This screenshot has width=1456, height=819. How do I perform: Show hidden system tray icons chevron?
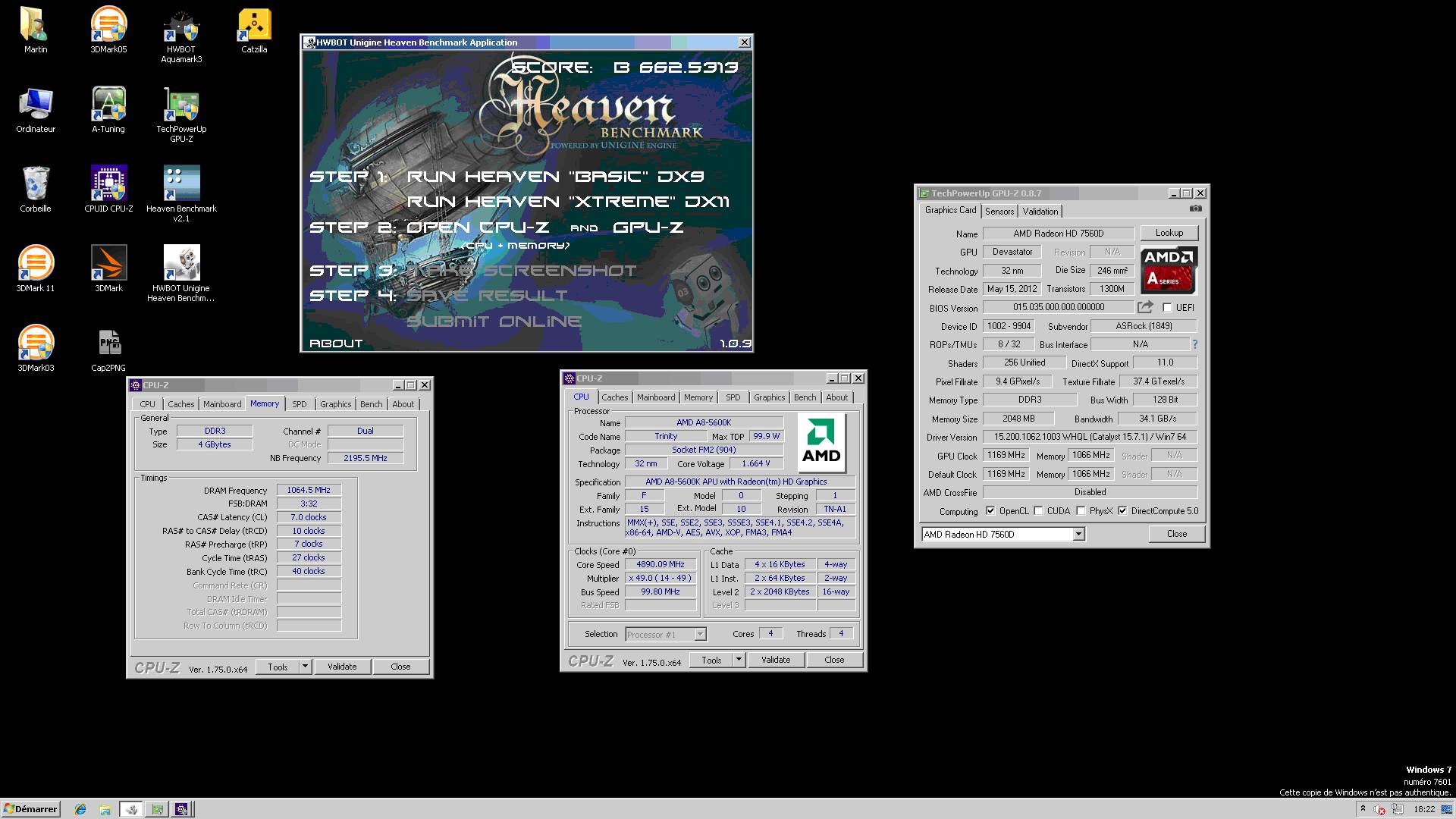click(1363, 809)
